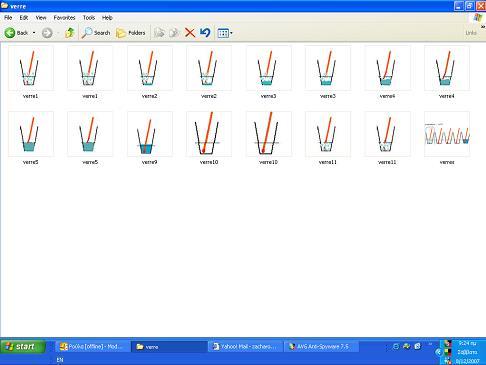Open the Views dropdown arrow
Screen dimensions: 486x365
231,33
